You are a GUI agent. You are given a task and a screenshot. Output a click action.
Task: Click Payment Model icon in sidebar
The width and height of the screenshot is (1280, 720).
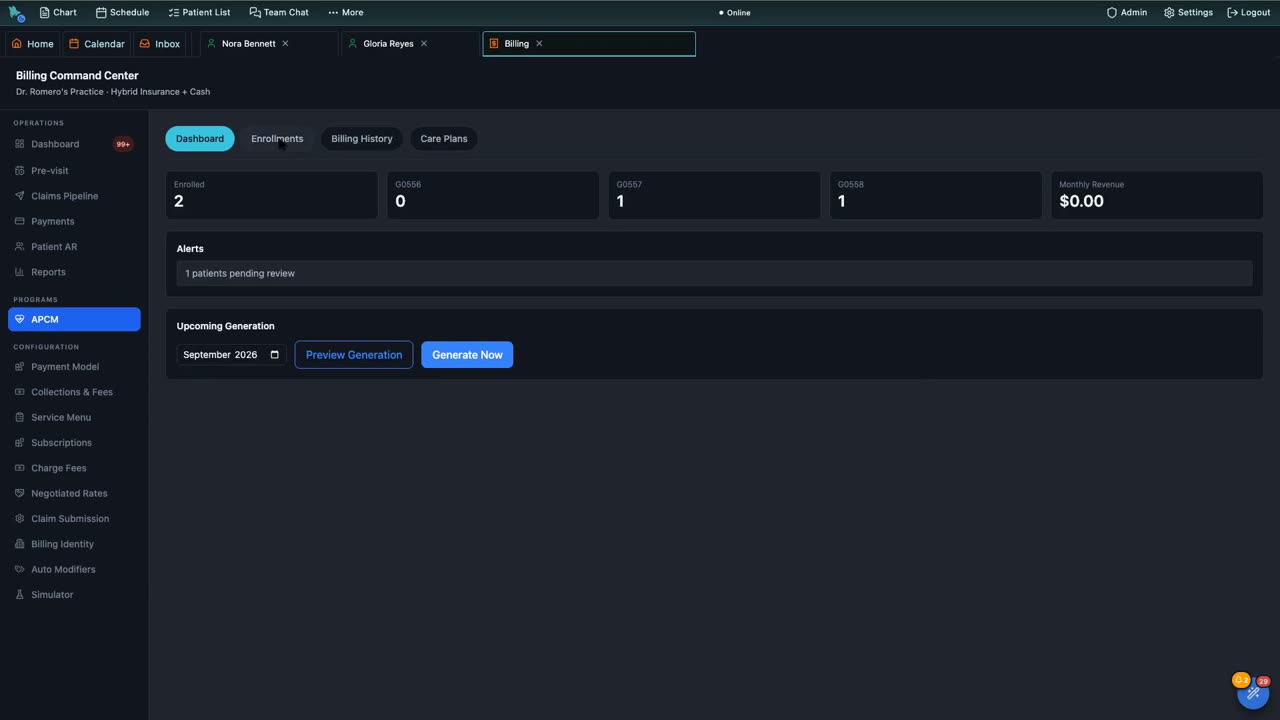tap(20, 367)
